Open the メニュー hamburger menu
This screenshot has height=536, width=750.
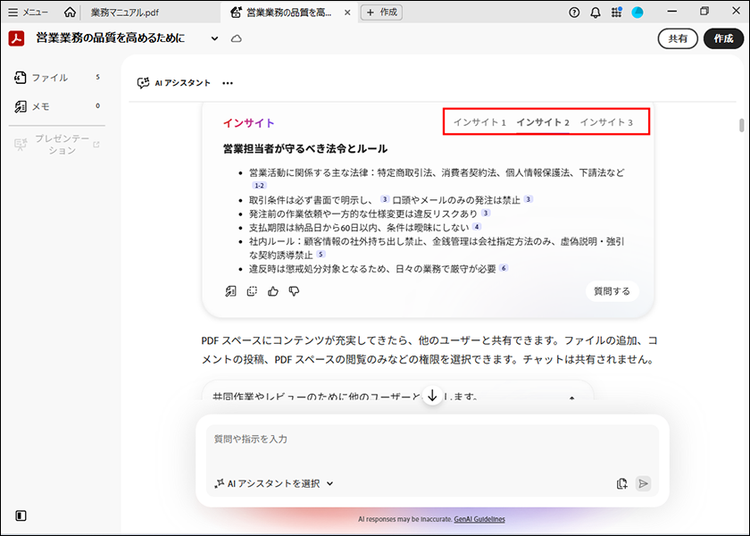pos(28,12)
